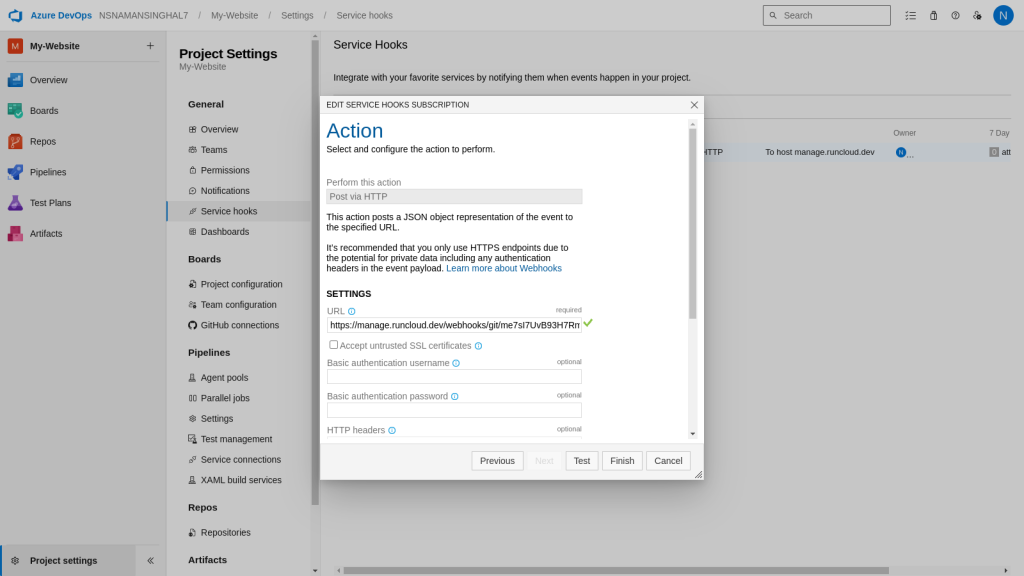Screen dimensions: 1024x576
Task: Open the Perform this action combo box
Action: tap(454, 197)
